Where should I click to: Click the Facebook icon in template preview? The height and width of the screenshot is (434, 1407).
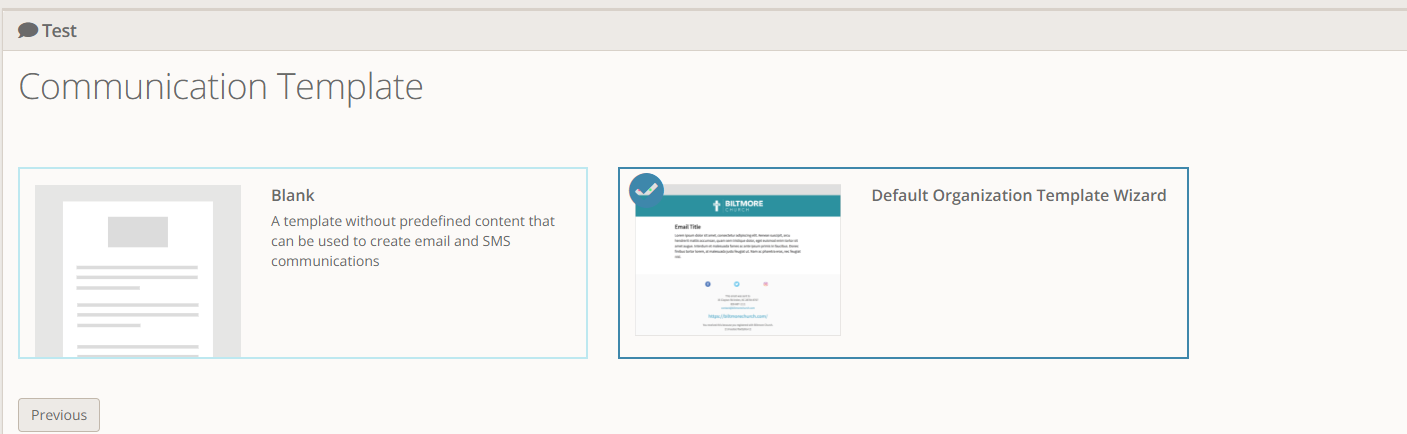[x=708, y=284]
